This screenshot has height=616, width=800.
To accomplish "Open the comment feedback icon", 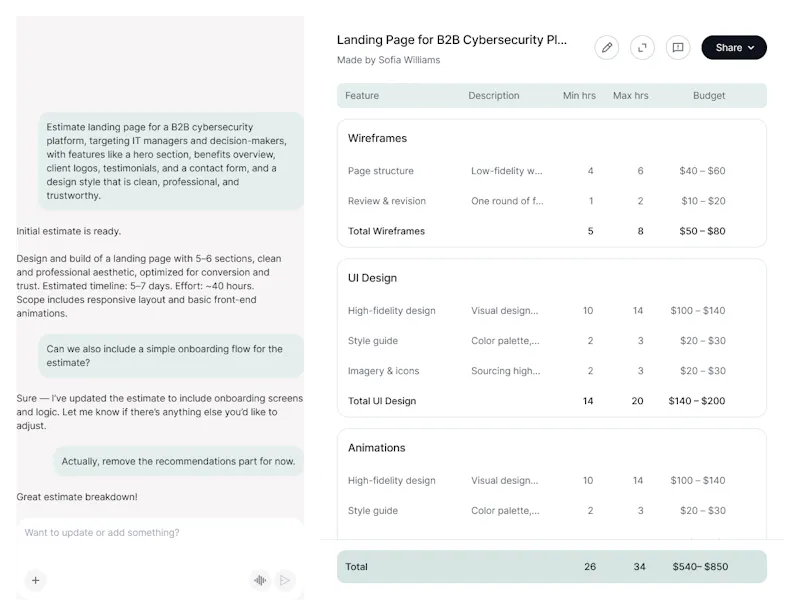I will pyautogui.click(x=678, y=47).
